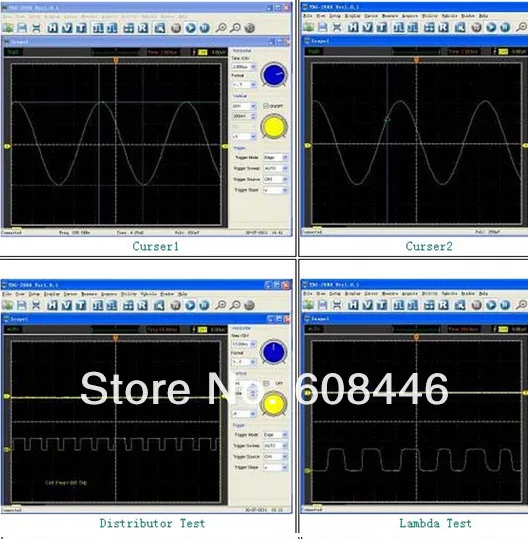528x539 pixels.
Task: Click the first magnifier zoom icon in Distributor Test toolbar
Action: point(221,305)
